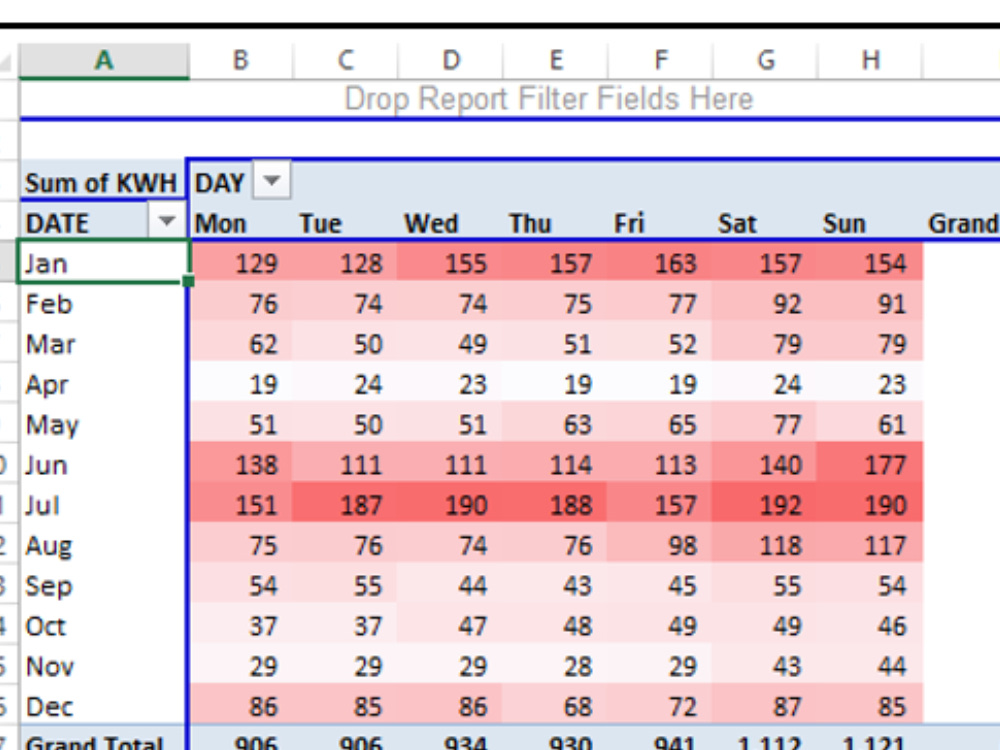Open the DATE row field dropdown

(x=166, y=222)
